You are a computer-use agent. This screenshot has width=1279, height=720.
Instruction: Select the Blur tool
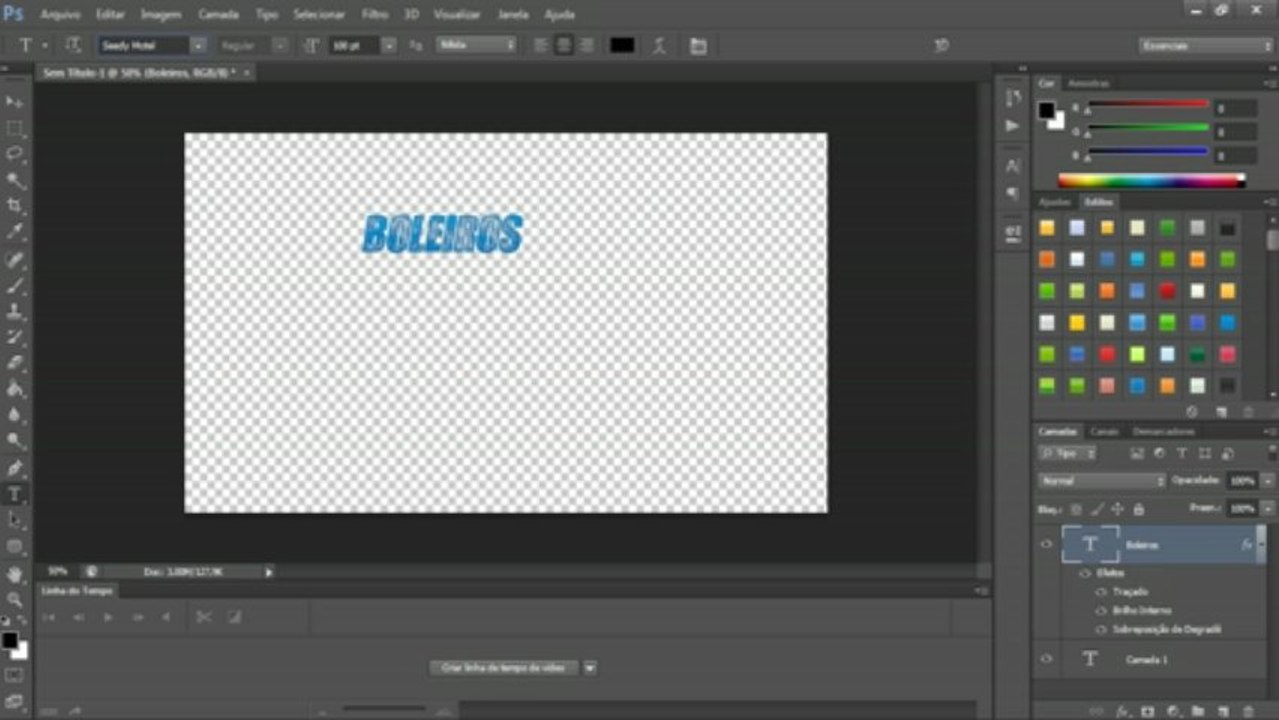pyautogui.click(x=15, y=415)
